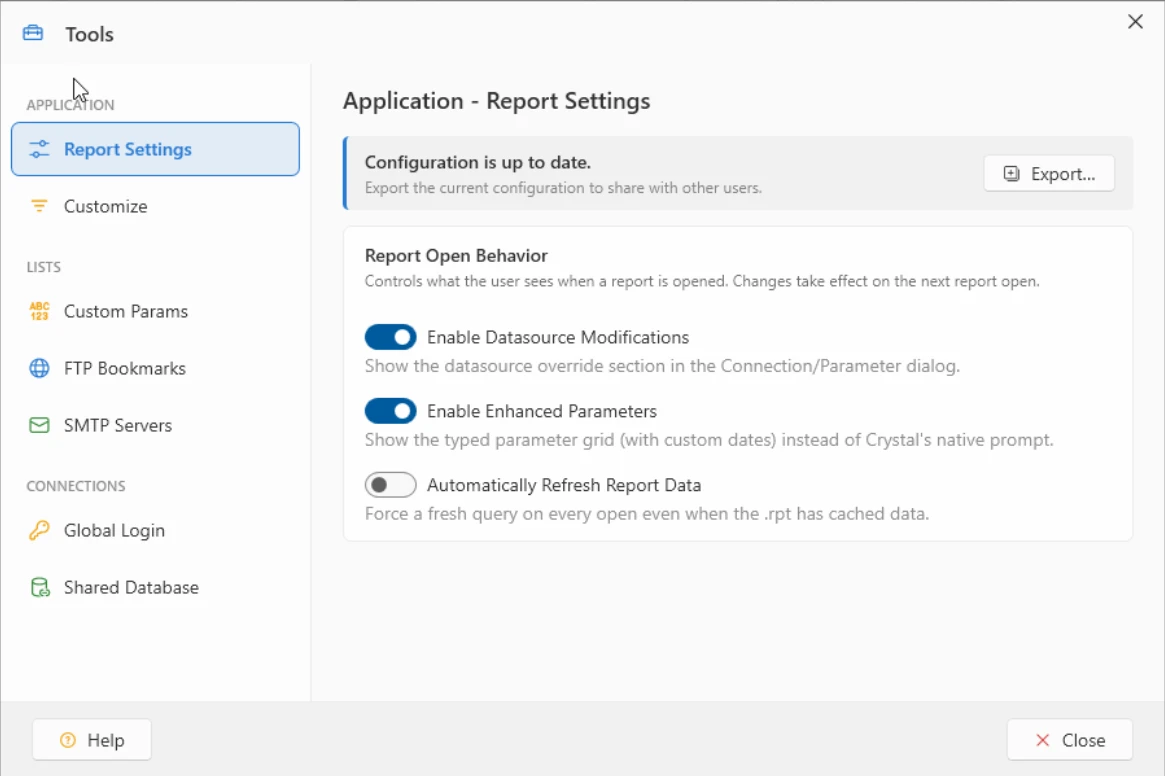Click 'Automatically Refresh Report Data' label

point(564,485)
